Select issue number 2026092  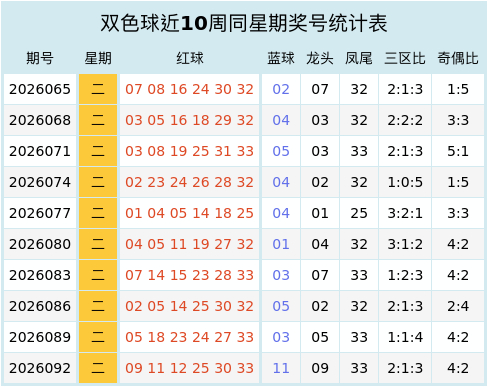tap(40, 368)
